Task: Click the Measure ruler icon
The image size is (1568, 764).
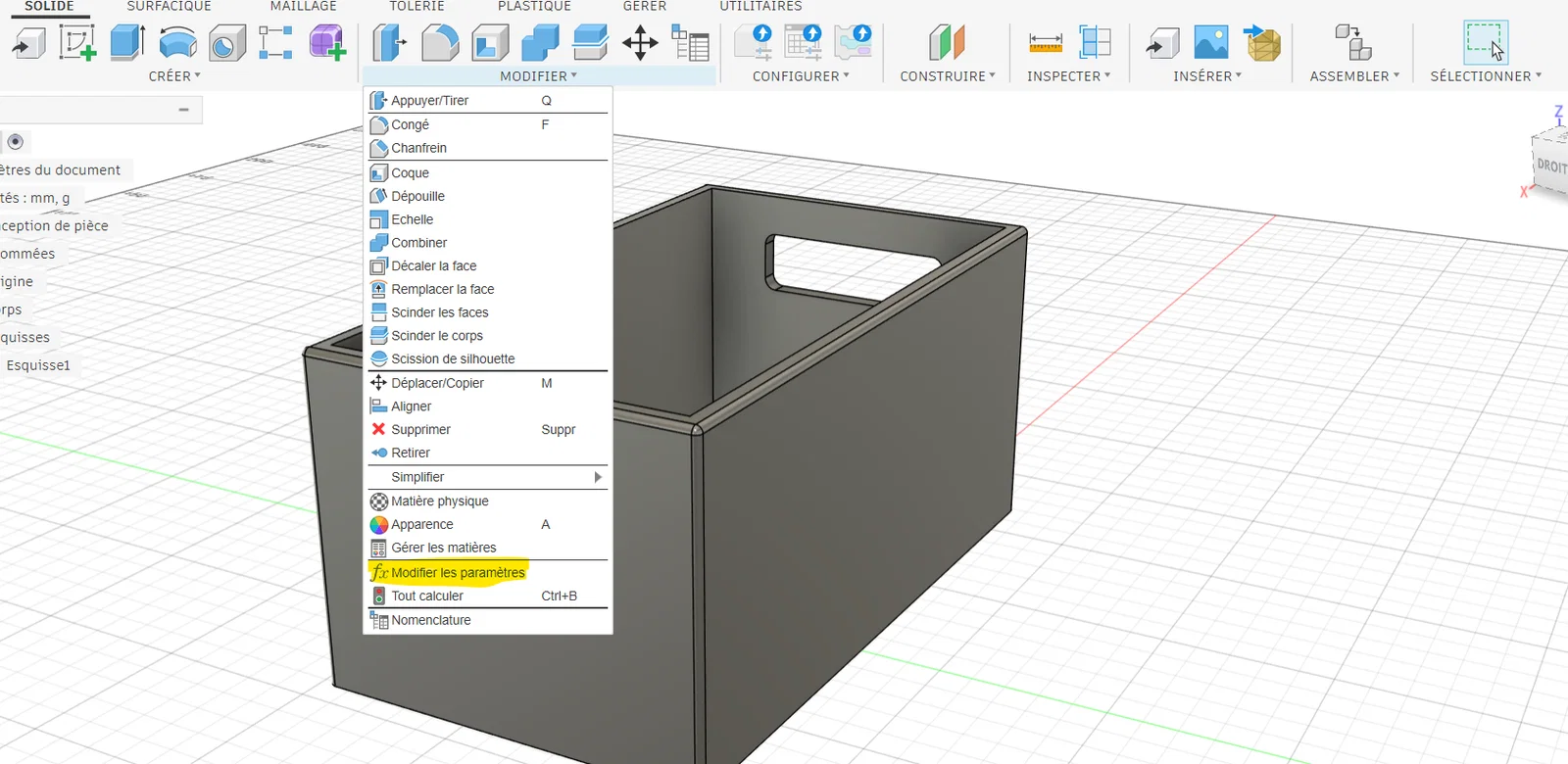Action: (1046, 43)
